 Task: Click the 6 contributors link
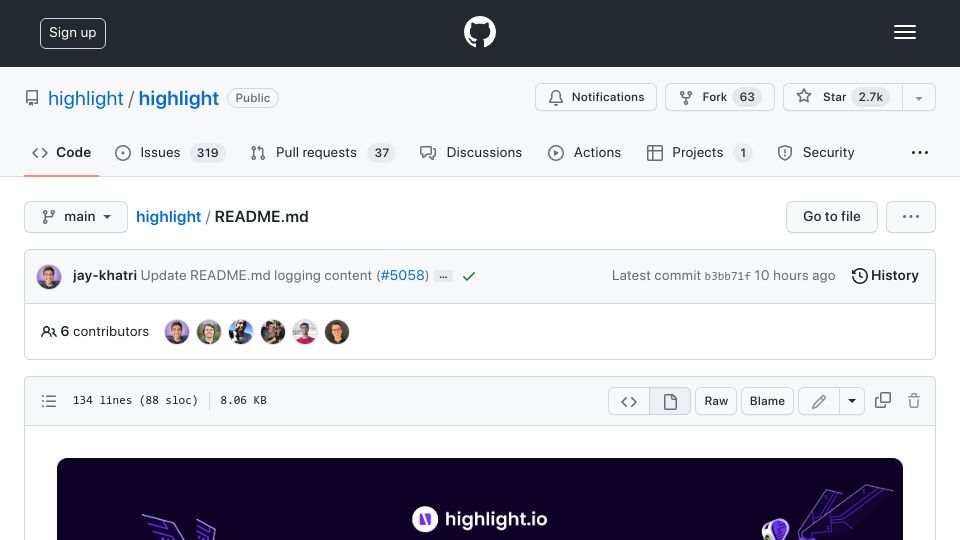(x=95, y=331)
